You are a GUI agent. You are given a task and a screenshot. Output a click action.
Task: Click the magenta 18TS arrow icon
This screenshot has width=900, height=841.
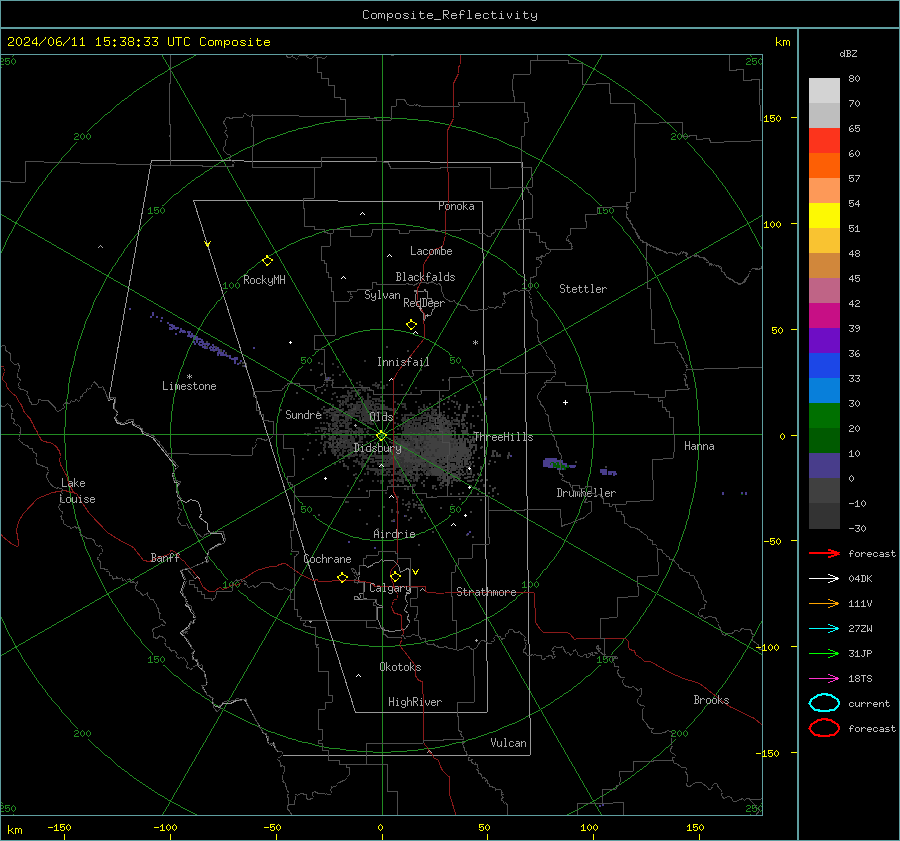(824, 679)
